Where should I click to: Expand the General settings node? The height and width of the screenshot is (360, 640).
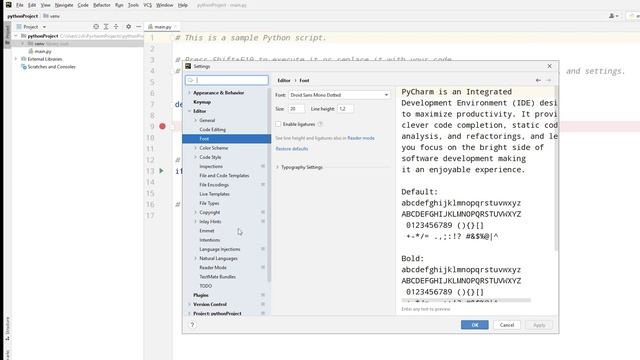tap(196, 120)
